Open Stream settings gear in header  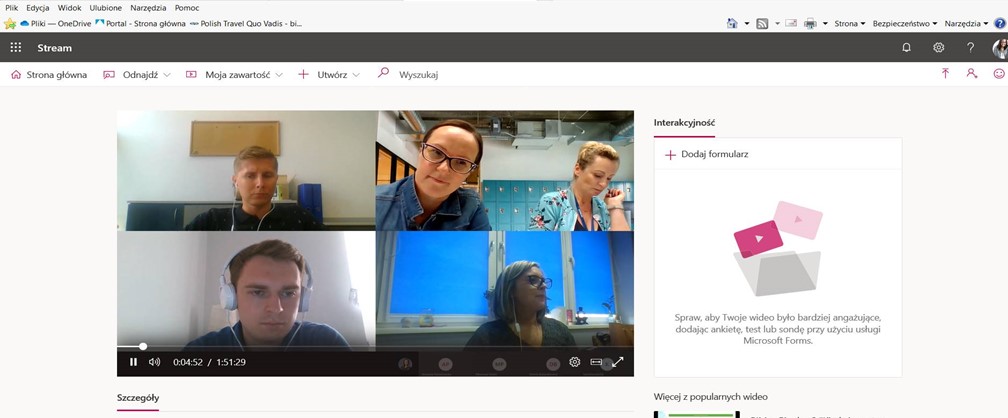[x=939, y=48]
